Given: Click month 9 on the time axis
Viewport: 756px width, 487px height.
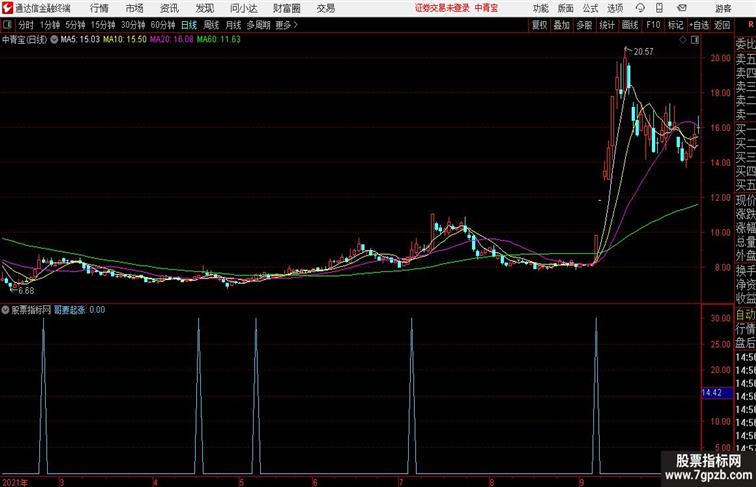Looking at the screenshot, I should [581, 483].
